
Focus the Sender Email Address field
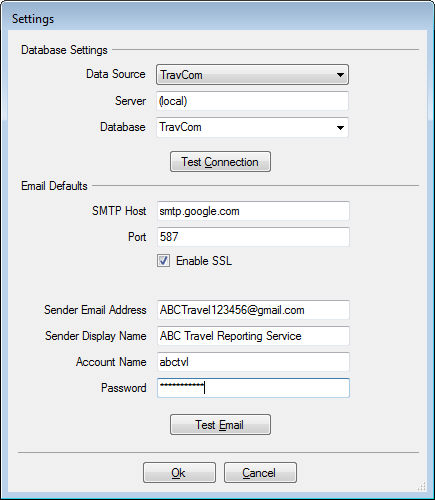coord(253,310)
